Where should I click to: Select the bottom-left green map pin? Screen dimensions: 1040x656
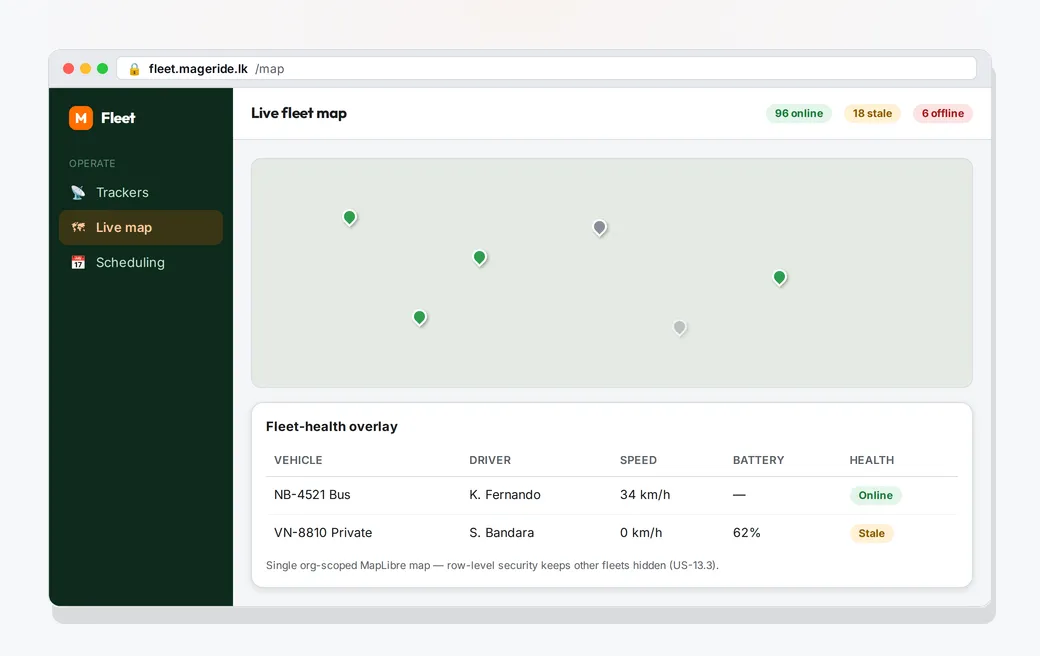[420, 318]
